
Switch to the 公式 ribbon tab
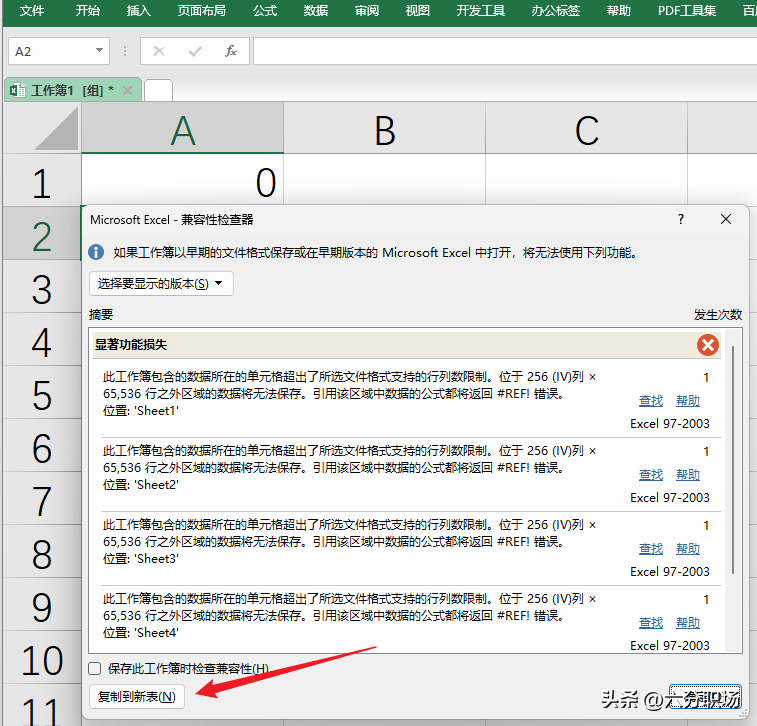pyautogui.click(x=265, y=11)
